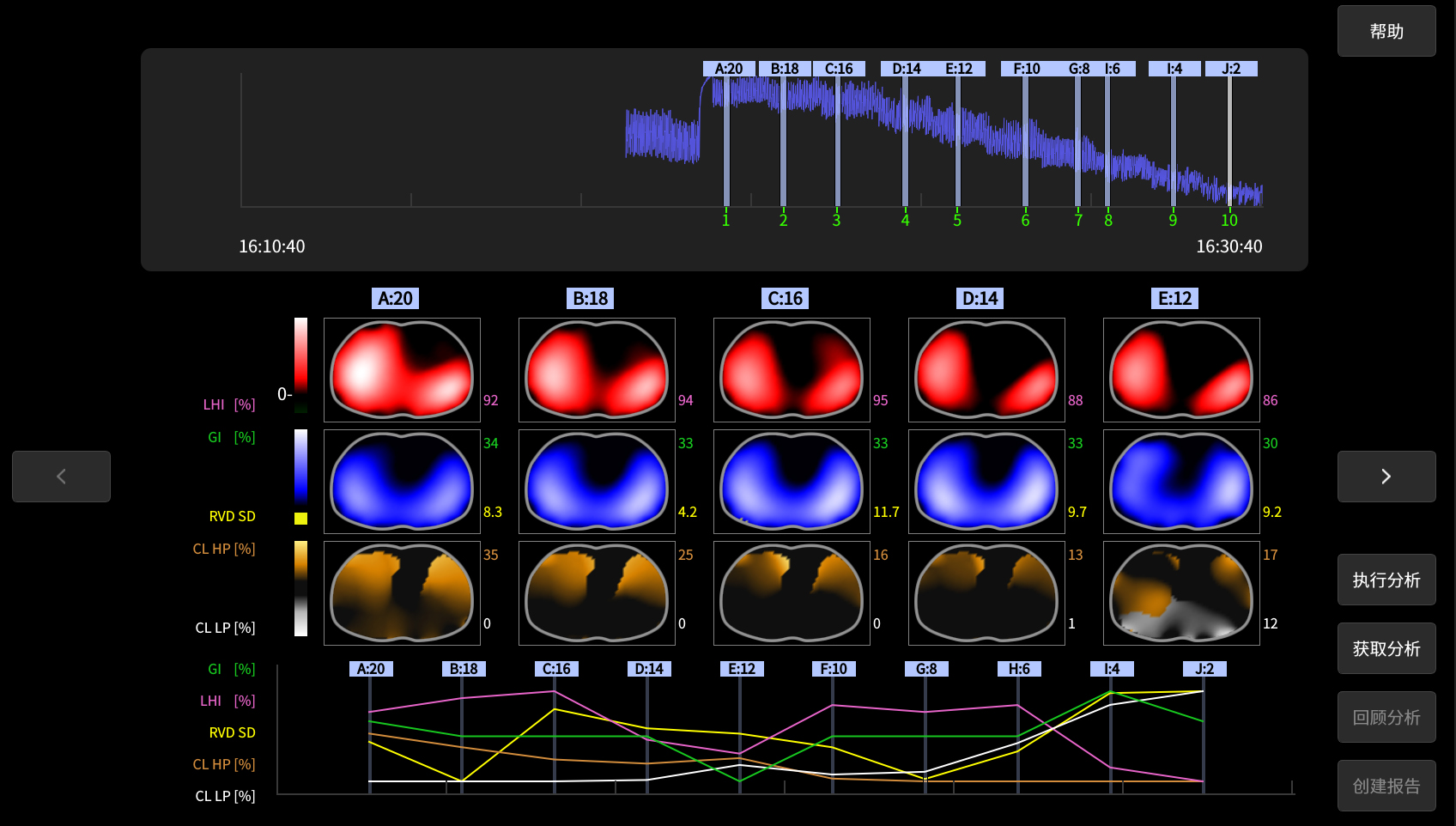Select the C:16 blue regional delay image
The width and height of the screenshot is (1456, 826).
(792, 482)
